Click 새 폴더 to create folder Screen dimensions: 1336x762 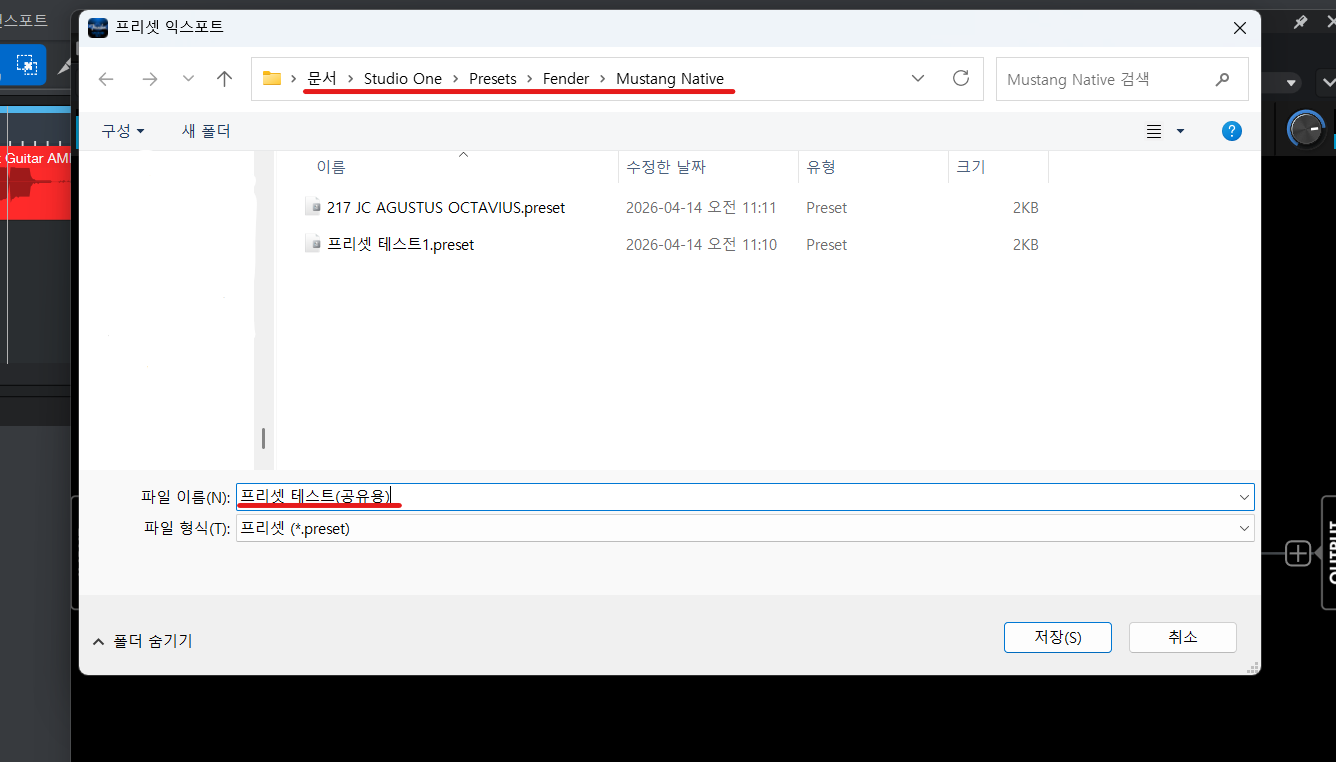pyautogui.click(x=206, y=131)
